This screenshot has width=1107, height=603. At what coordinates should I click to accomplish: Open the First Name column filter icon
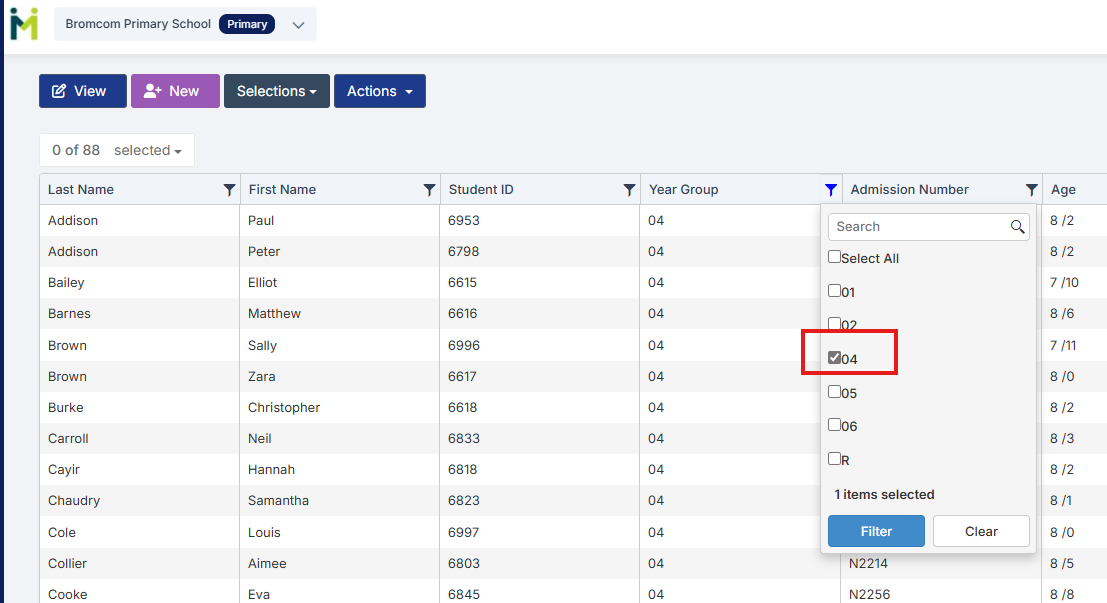pos(429,190)
